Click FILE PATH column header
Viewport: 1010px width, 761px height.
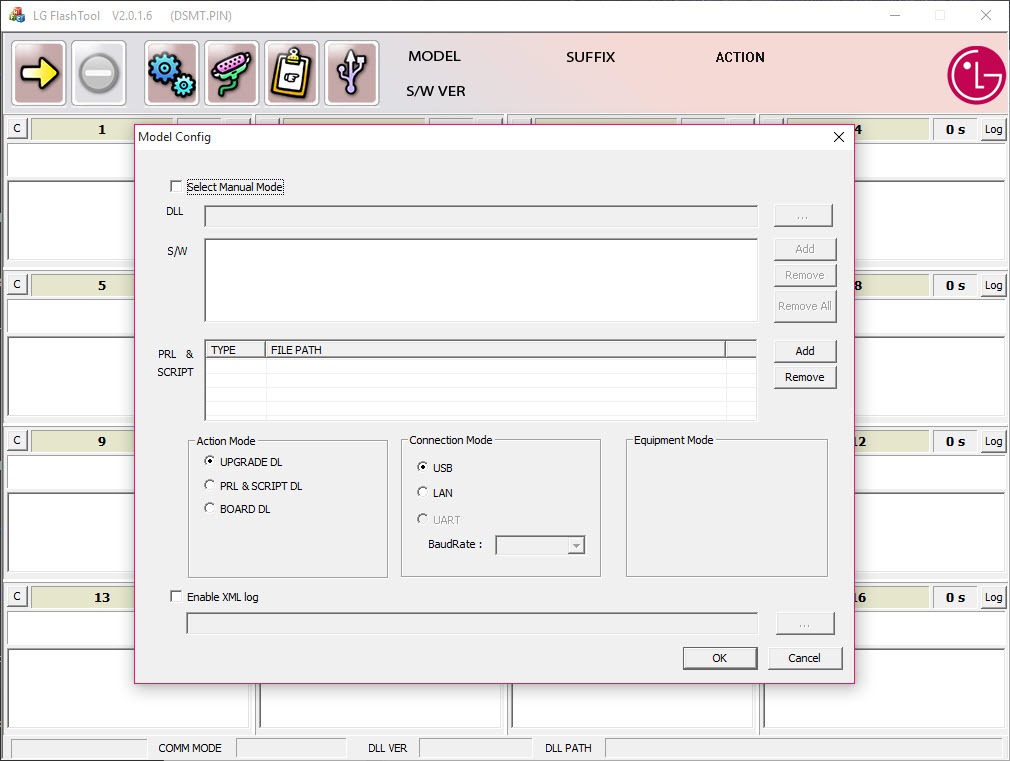[495, 350]
